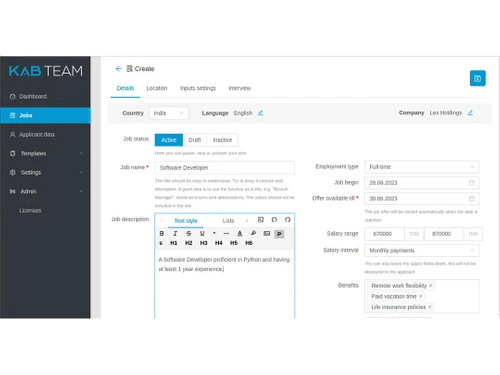Remove the Remote work flexibility benefit
Image resolution: width=500 pixels, height=375 pixels.
[430, 286]
